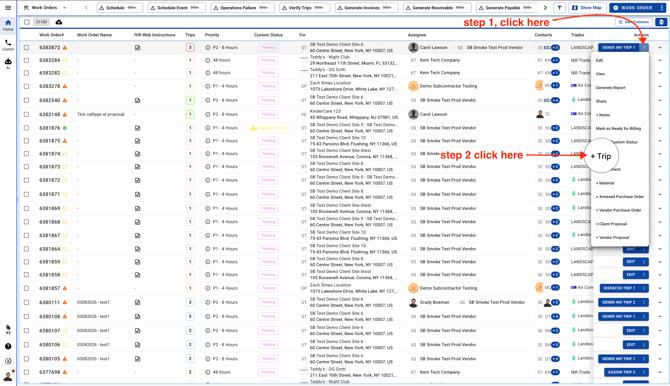Expand row 6380105 with its chevron
Screen dimensions: 670x386
click(x=660, y=359)
